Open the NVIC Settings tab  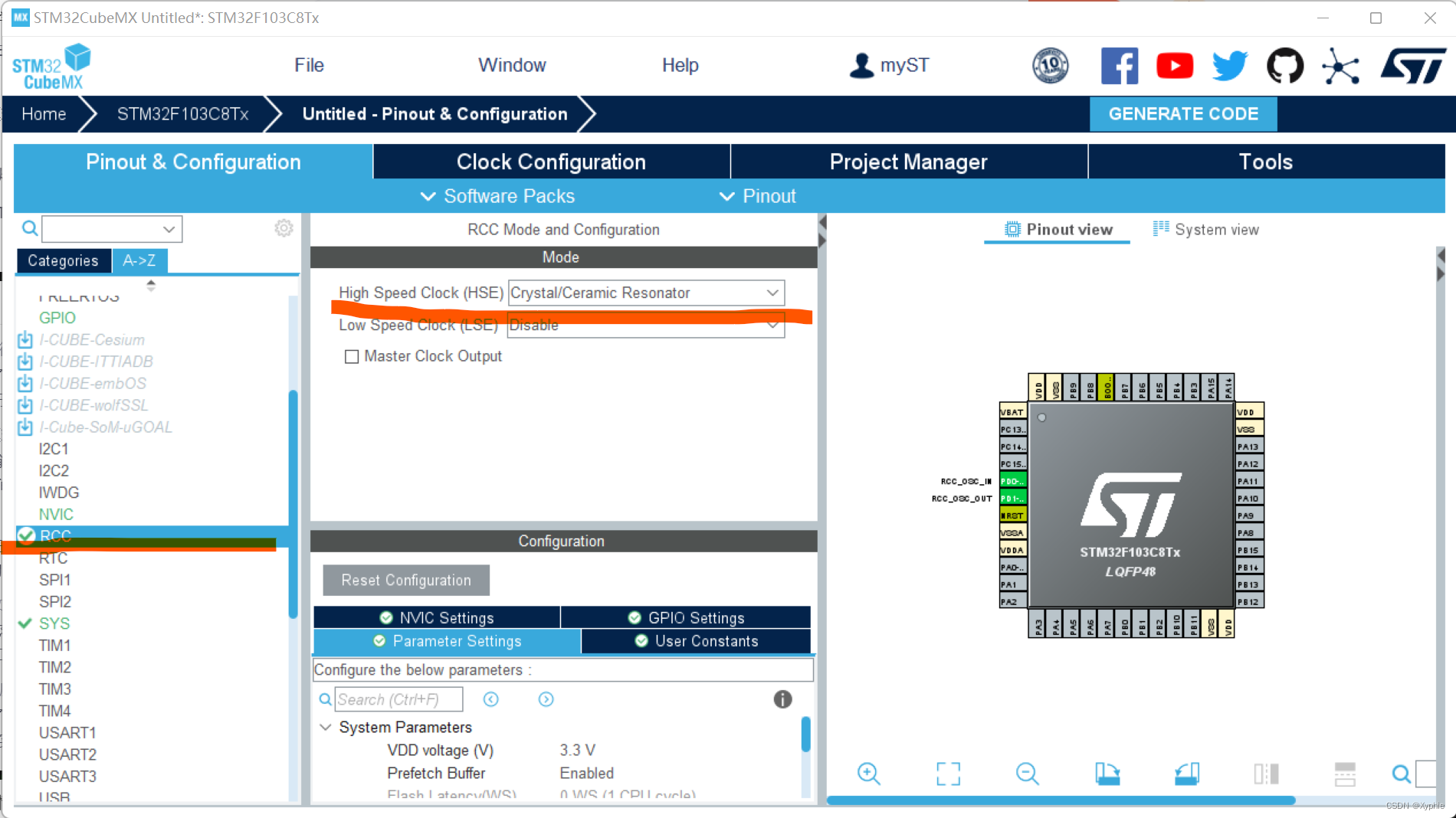tap(437, 617)
